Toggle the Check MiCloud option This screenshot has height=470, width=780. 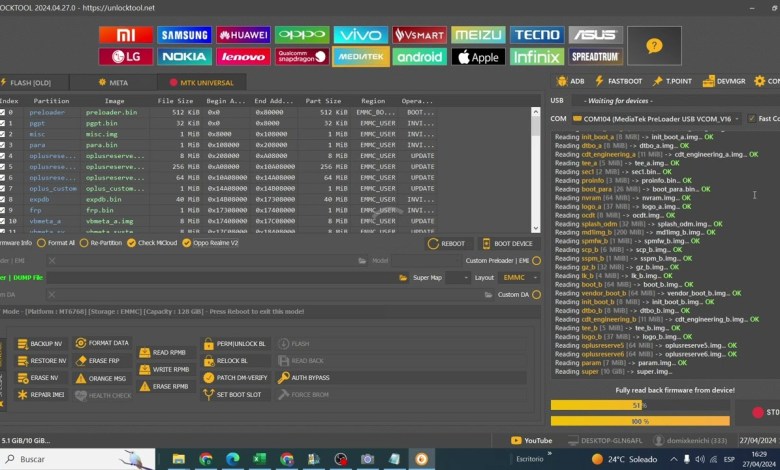131,243
